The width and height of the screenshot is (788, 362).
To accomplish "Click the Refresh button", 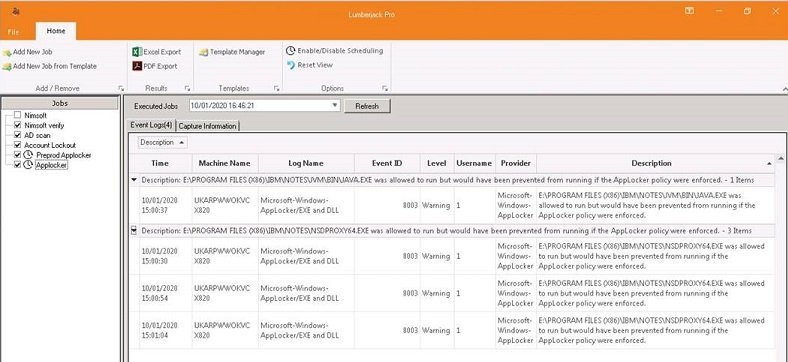I will (x=367, y=106).
